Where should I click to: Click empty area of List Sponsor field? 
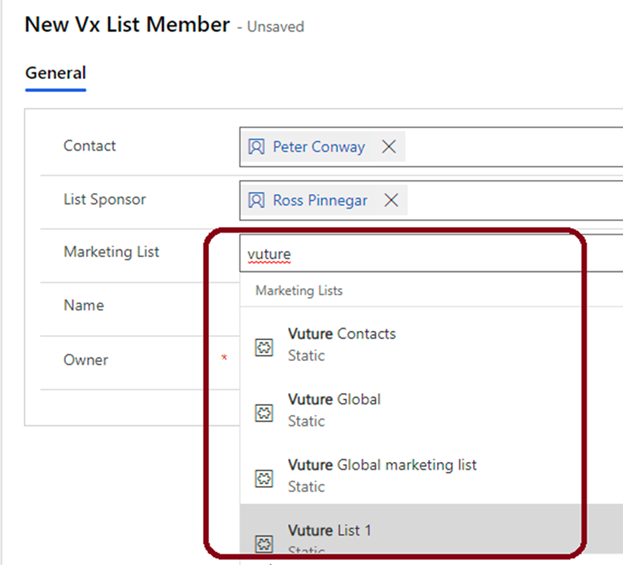pos(515,200)
